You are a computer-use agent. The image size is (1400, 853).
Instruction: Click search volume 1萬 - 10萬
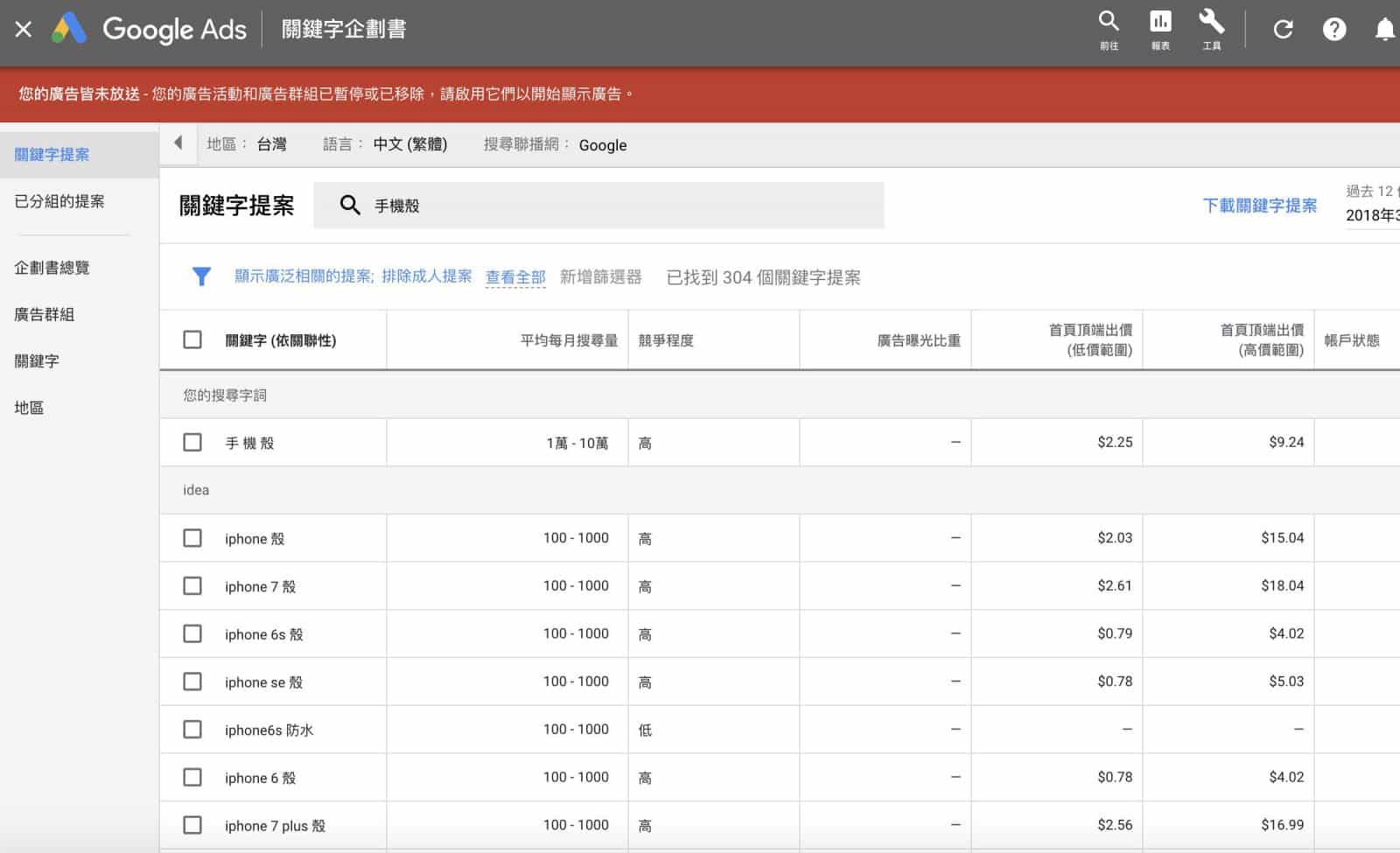click(577, 443)
